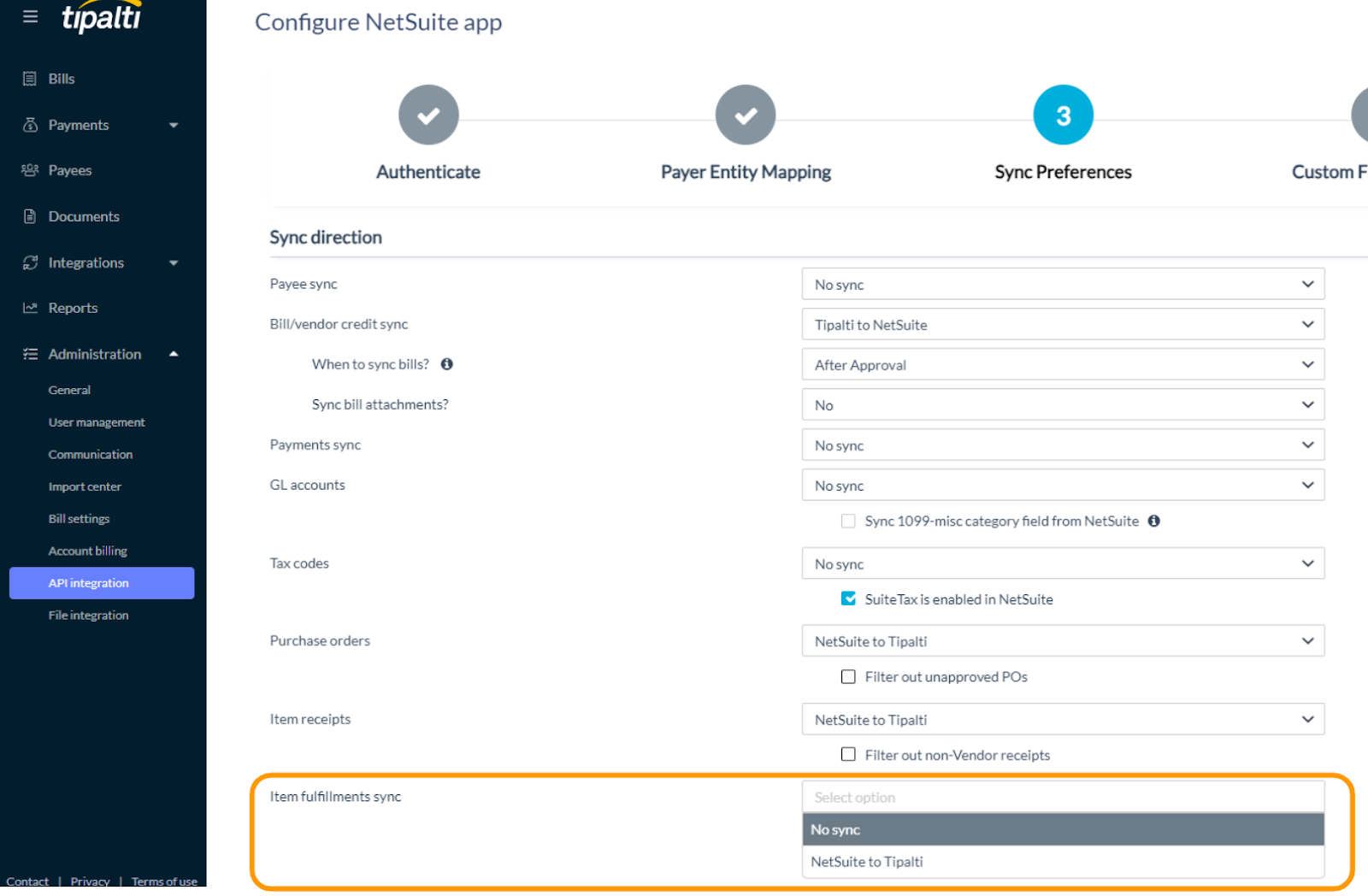
Task: Click the Integrations sync icon
Action: [x=30, y=262]
